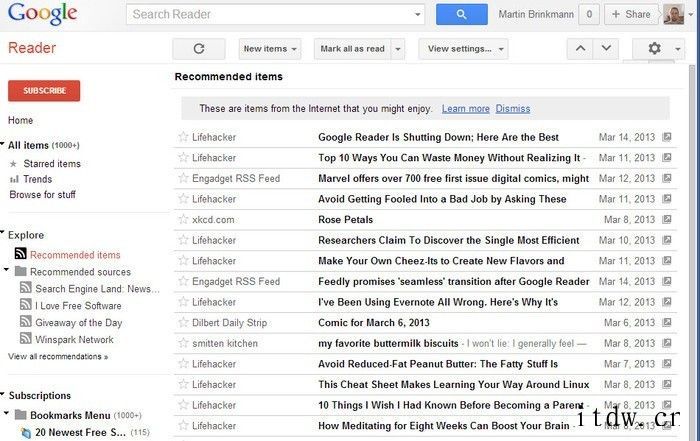The width and height of the screenshot is (700, 441).
Task: Collapse the Recommended sources folder
Action: point(6,269)
